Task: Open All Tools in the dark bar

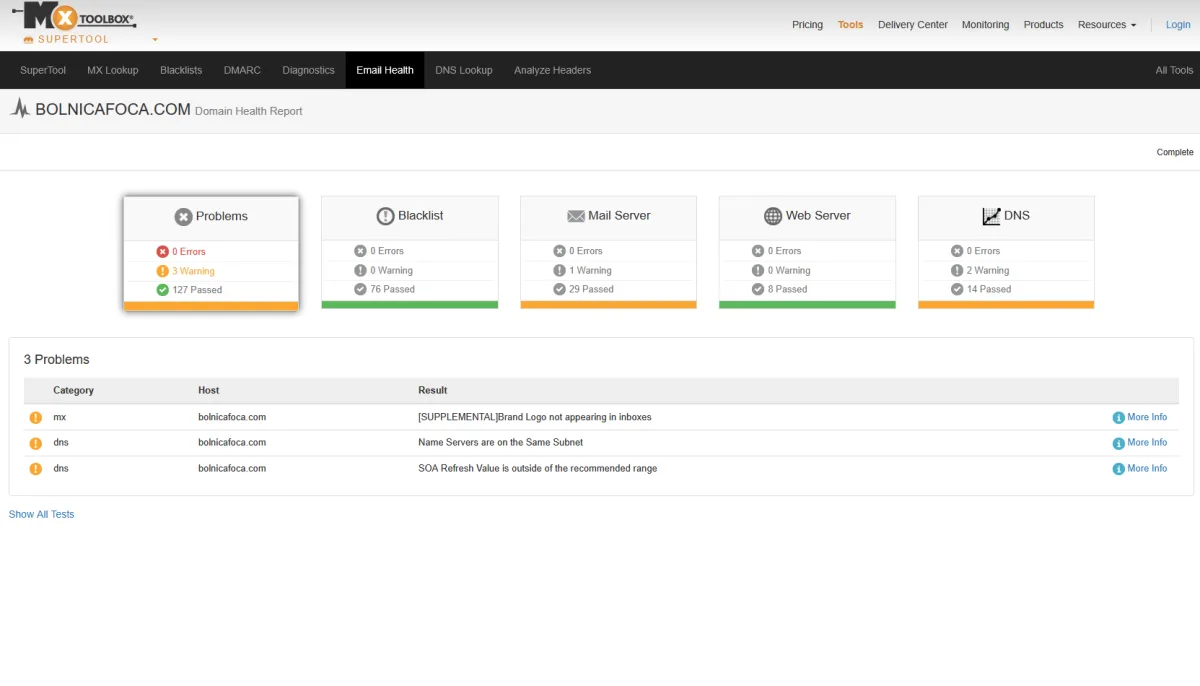Action: (x=1174, y=70)
